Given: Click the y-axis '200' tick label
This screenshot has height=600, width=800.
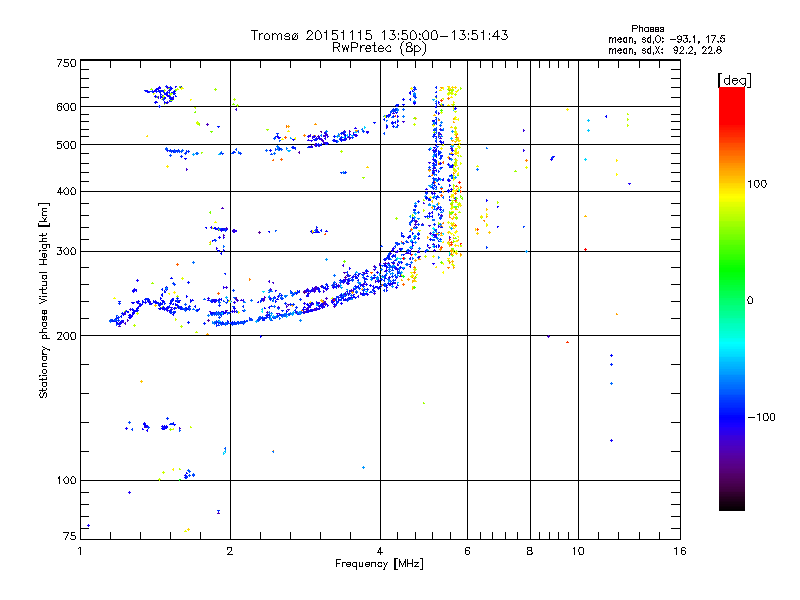Looking at the screenshot, I should [x=66, y=336].
